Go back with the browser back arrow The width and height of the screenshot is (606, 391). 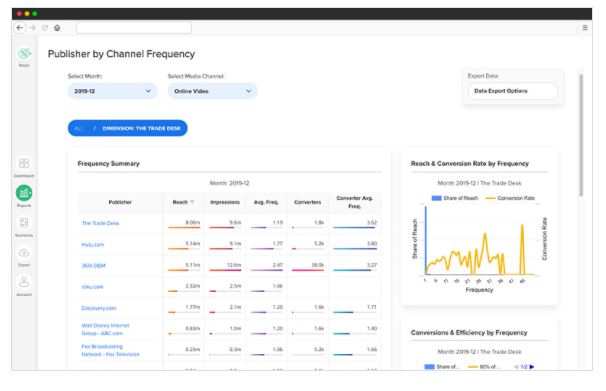(20, 28)
